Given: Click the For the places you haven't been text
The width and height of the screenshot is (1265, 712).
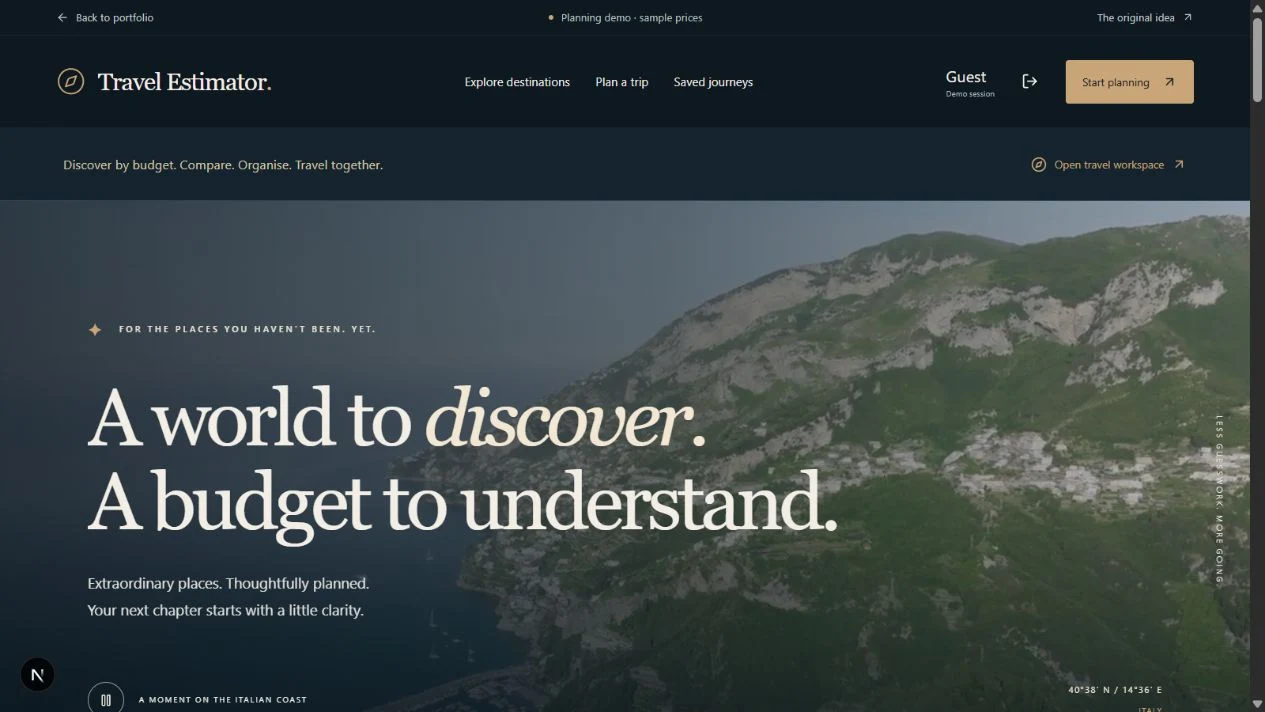Looking at the screenshot, I should coord(247,329).
